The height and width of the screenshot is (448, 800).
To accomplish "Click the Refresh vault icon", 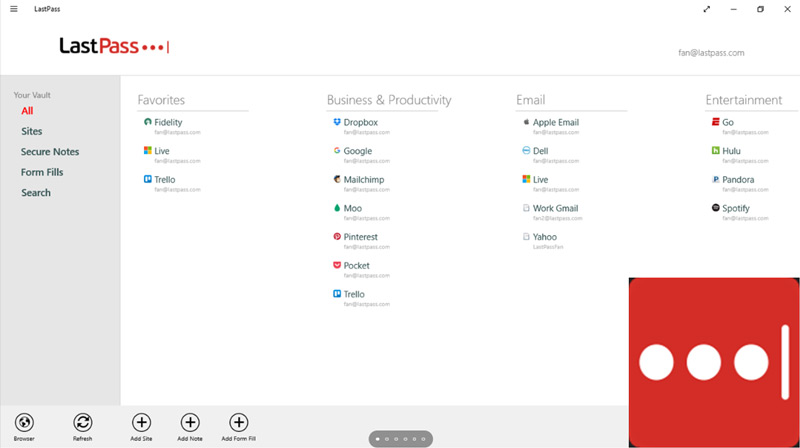I will point(83,422).
